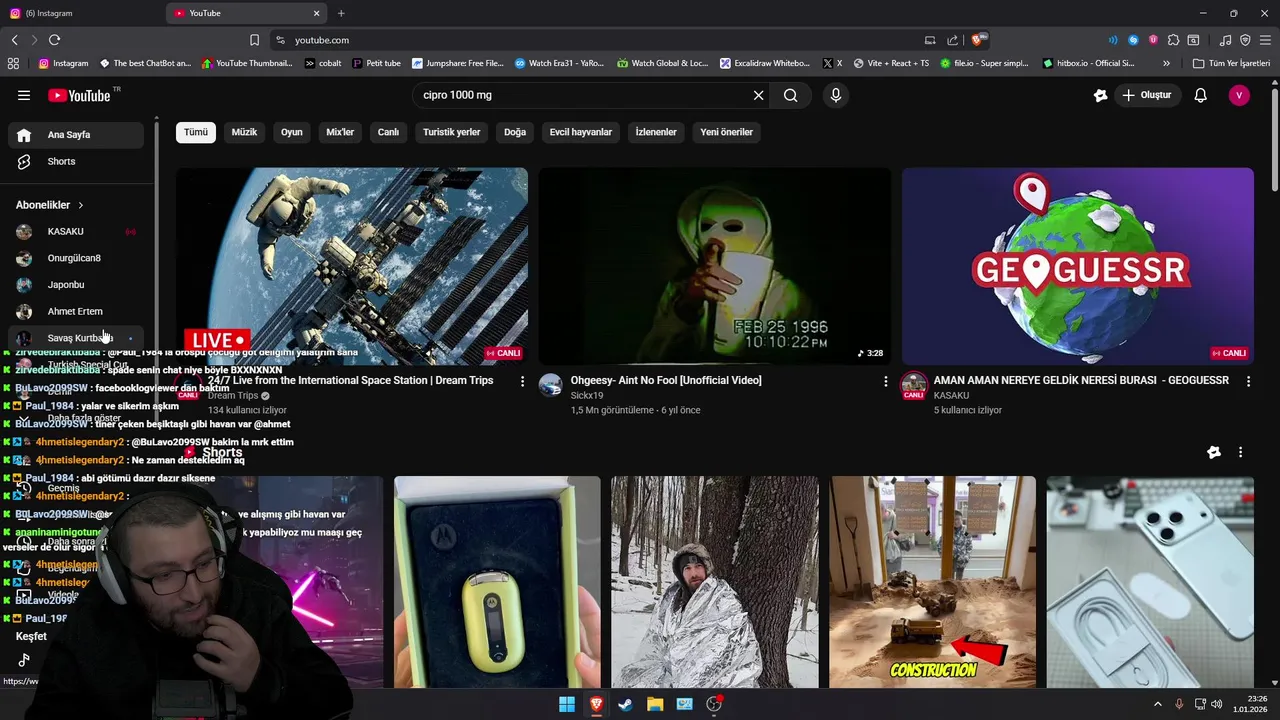Open Shorts from the sidebar

pos(76,161)
